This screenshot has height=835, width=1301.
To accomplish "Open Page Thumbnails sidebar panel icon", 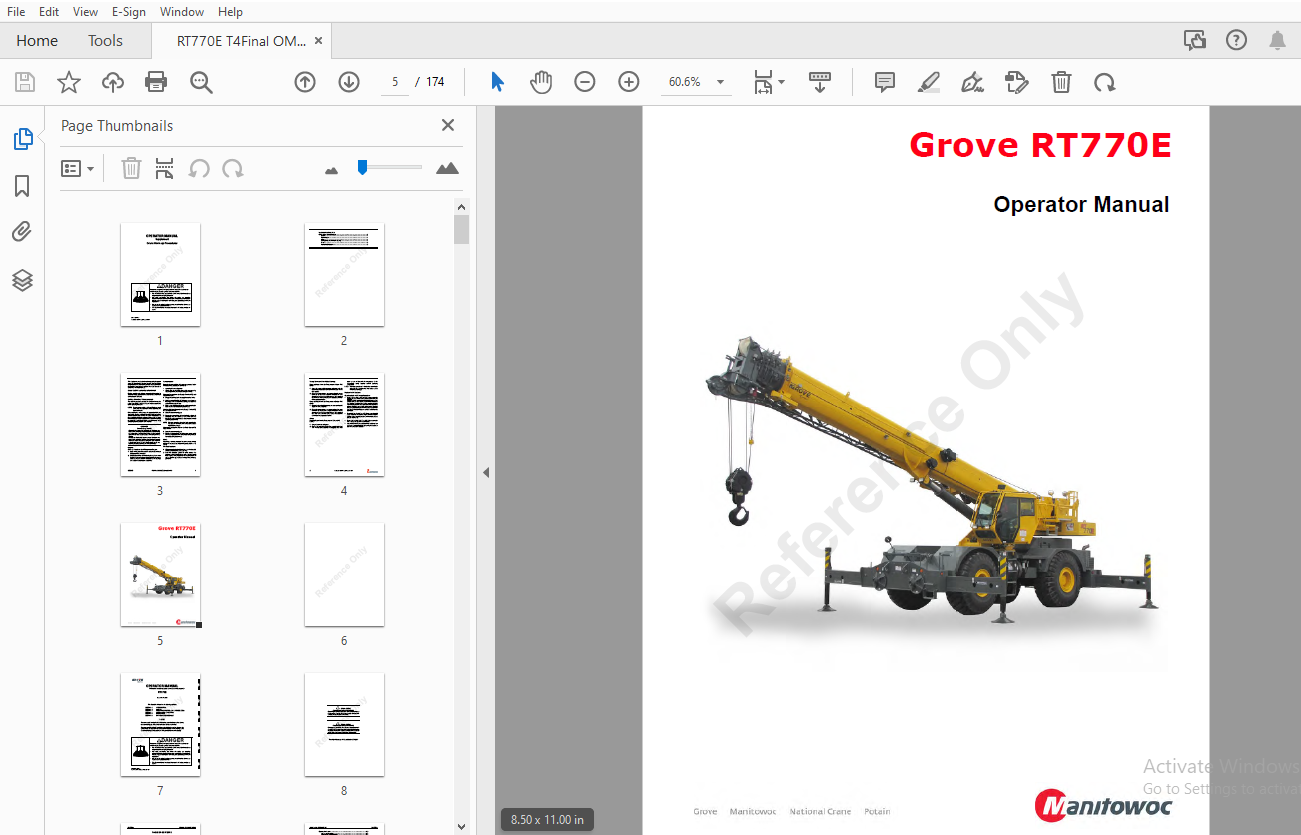I will [x=23, y=139].
